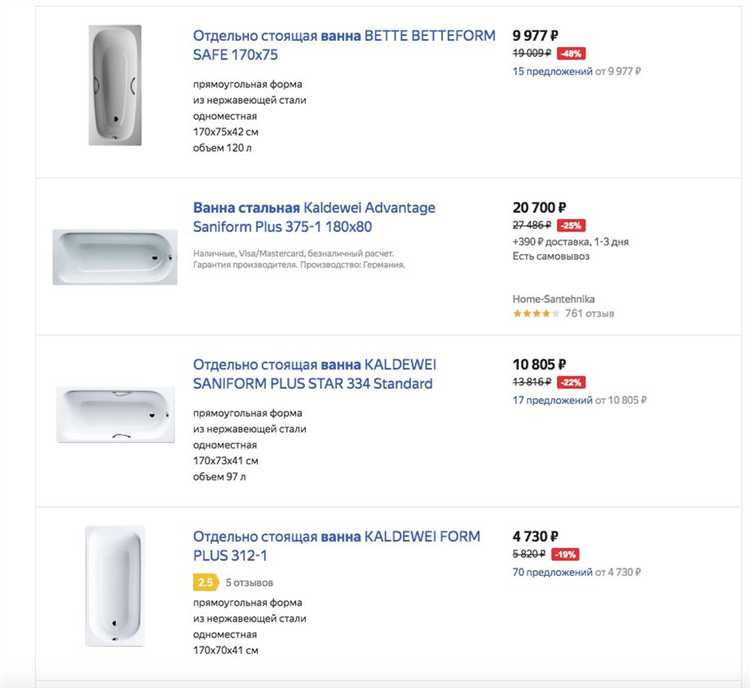Open the BETTE BETTEFORM SAFE 170x75 title link
Image resolution: width=750 pixels, height=688 pixels.
(343, 45)
